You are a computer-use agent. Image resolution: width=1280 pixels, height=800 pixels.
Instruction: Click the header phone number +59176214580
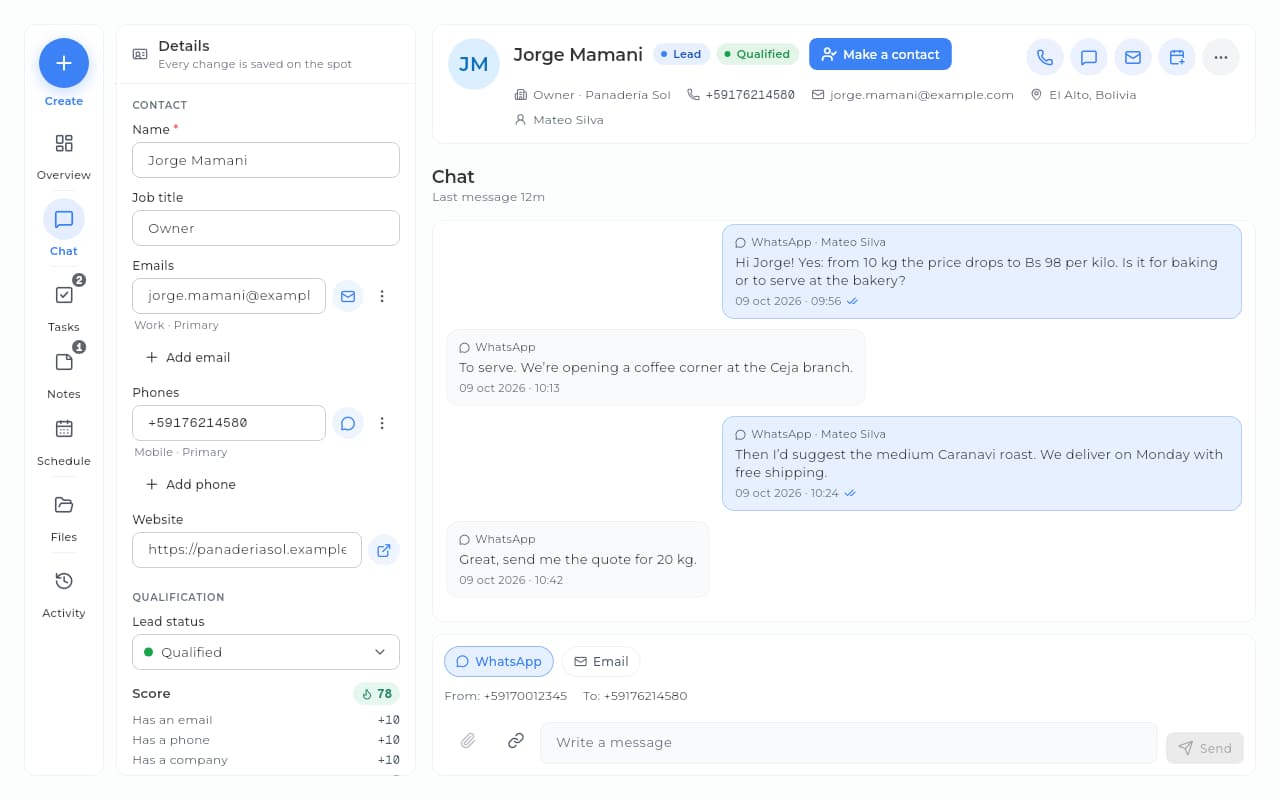750,95
